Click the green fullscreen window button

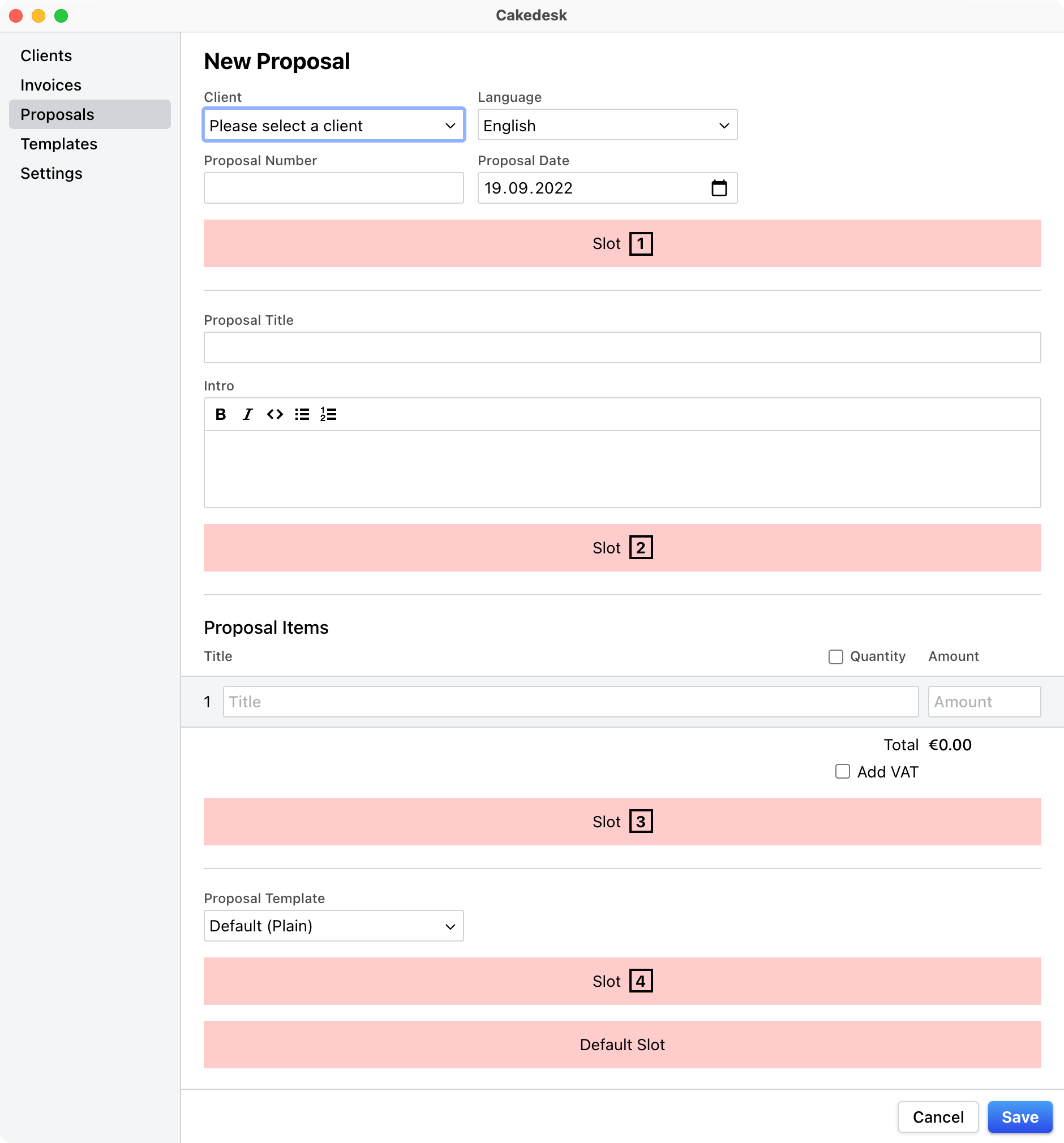61,15
